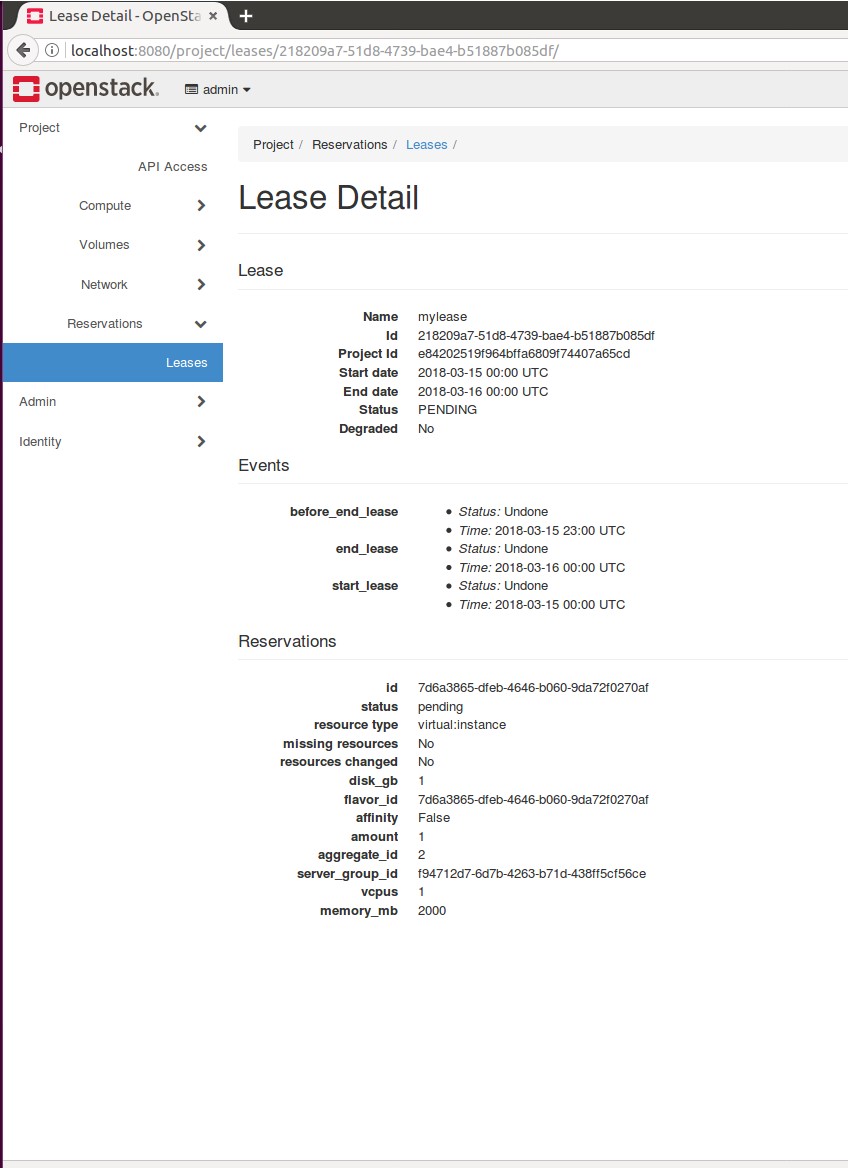Click the lease name 'mylease'
This screenshot has height=1168, width=848.
click(443, 317)
